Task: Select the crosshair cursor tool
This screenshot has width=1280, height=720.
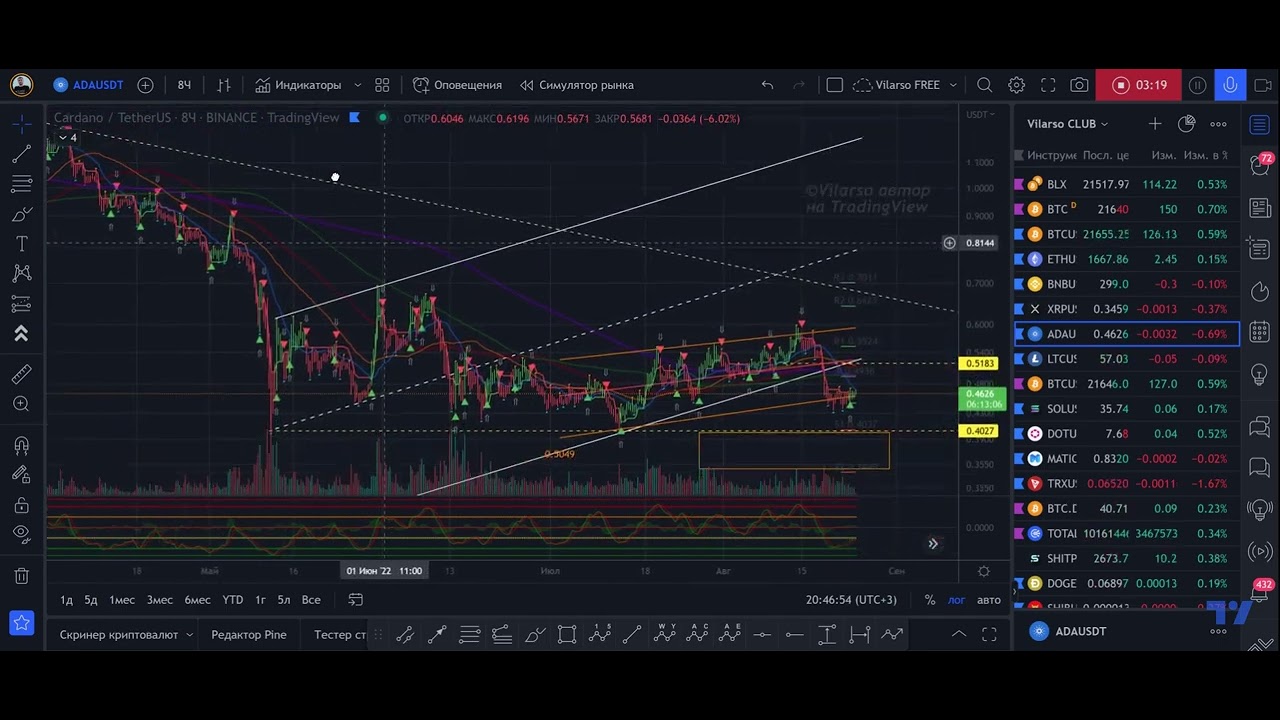Action: [21, 124]
